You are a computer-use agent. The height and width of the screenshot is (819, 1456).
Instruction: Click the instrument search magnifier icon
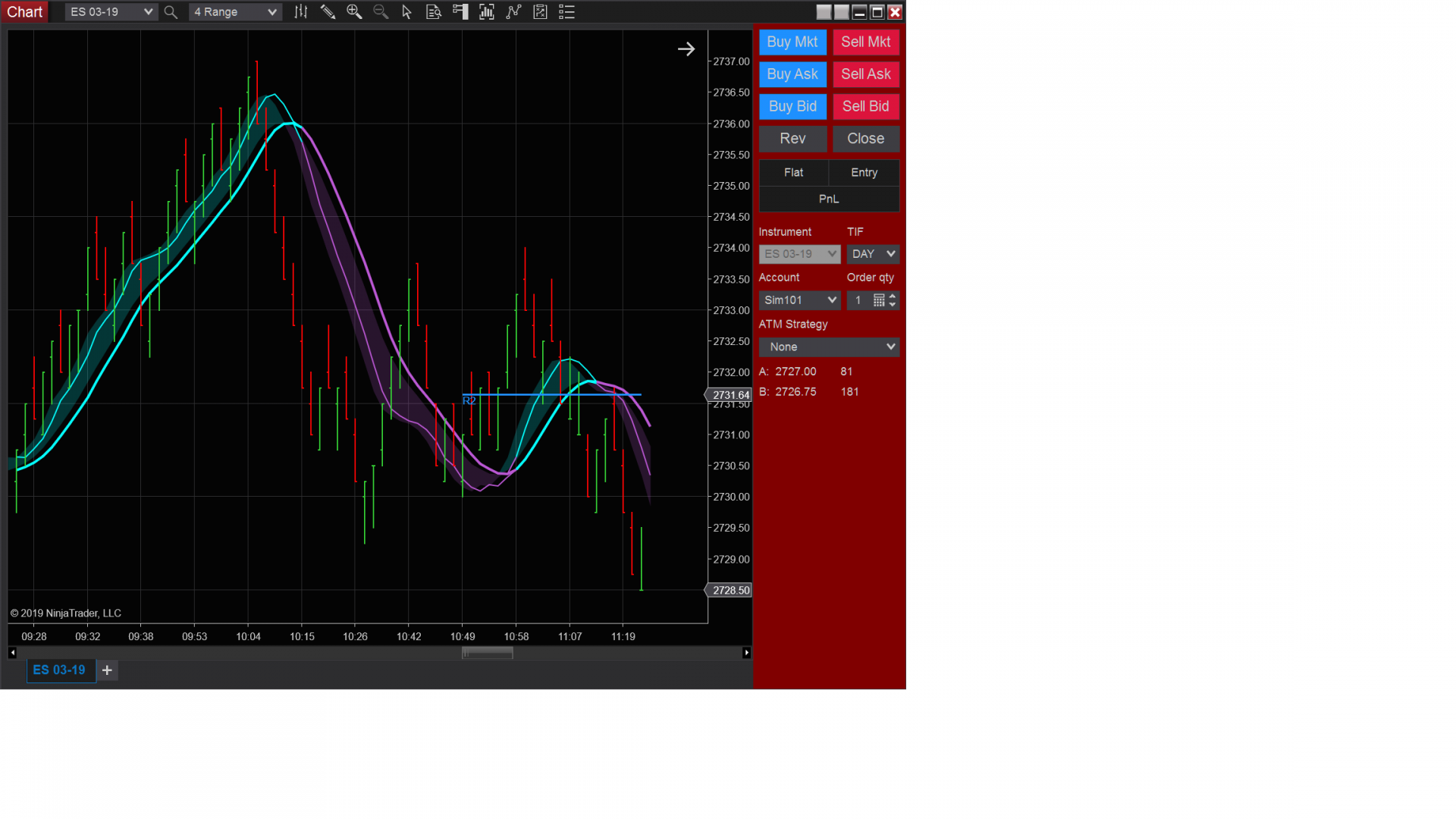tap(171, 12)
